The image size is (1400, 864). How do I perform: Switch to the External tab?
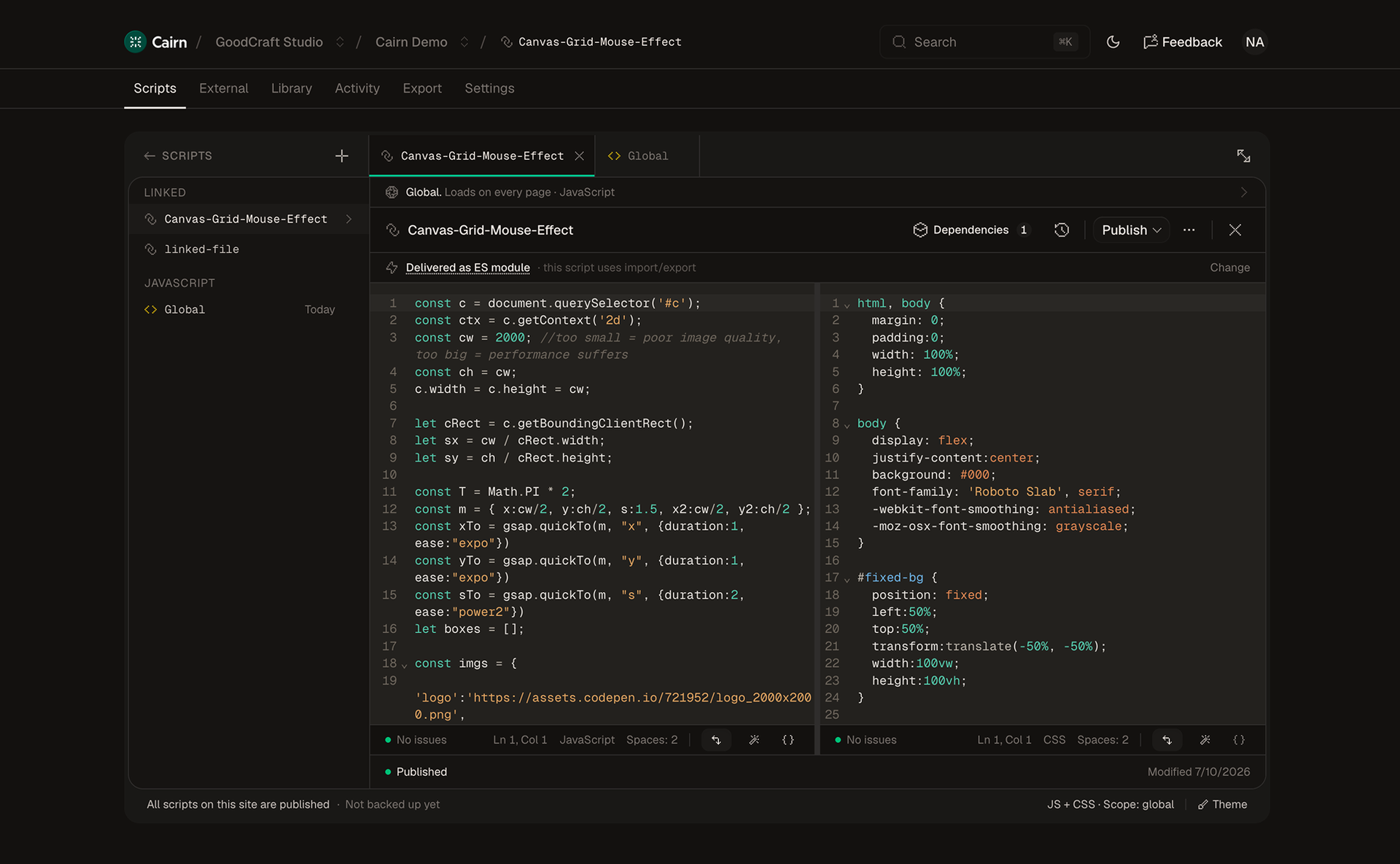(224, 88)
